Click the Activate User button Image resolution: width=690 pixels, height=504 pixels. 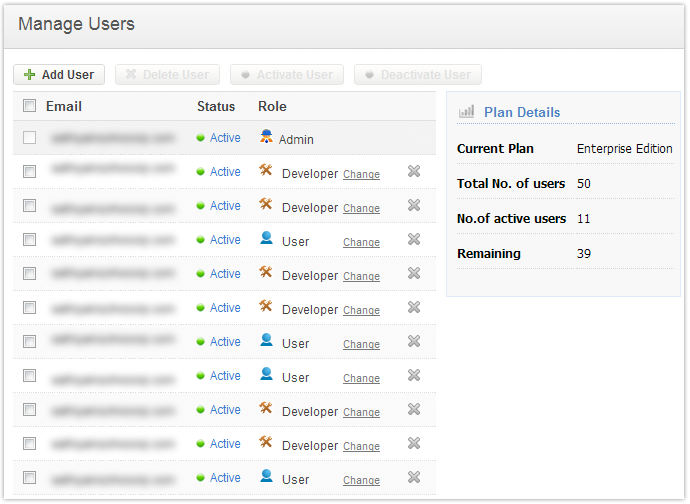click(x=287, y=74)
